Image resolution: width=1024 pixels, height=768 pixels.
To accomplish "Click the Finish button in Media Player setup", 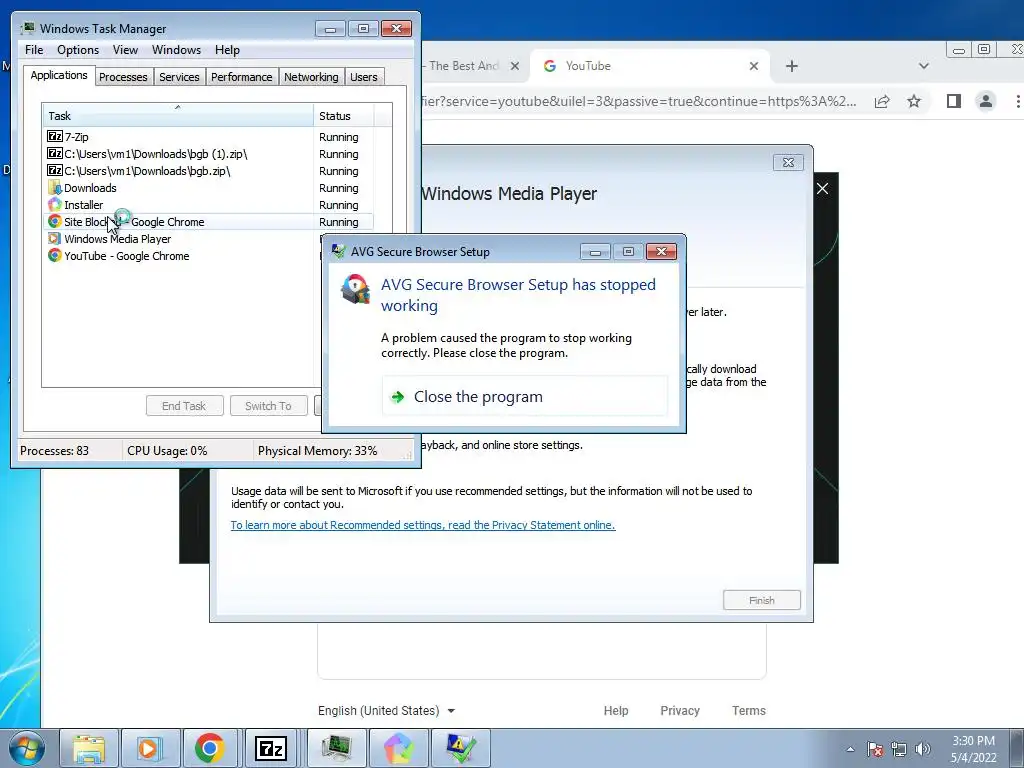I will point(761,600).
